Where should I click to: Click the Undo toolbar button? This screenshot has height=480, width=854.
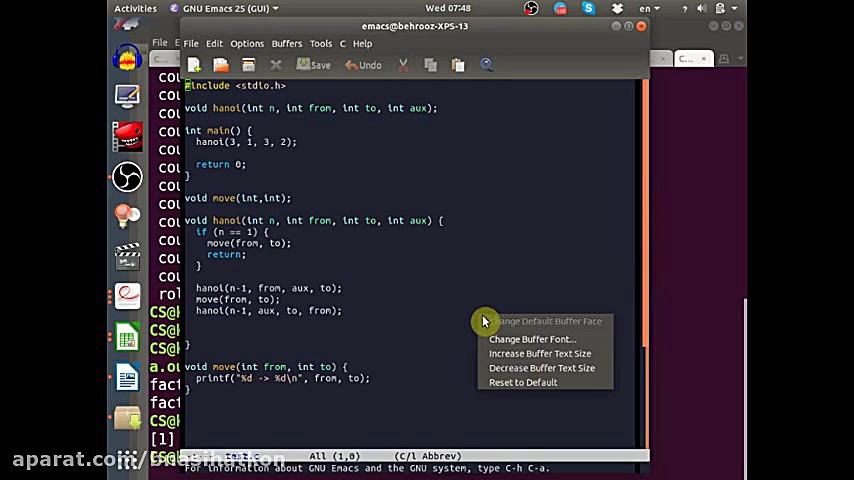(x=363, y=65)
